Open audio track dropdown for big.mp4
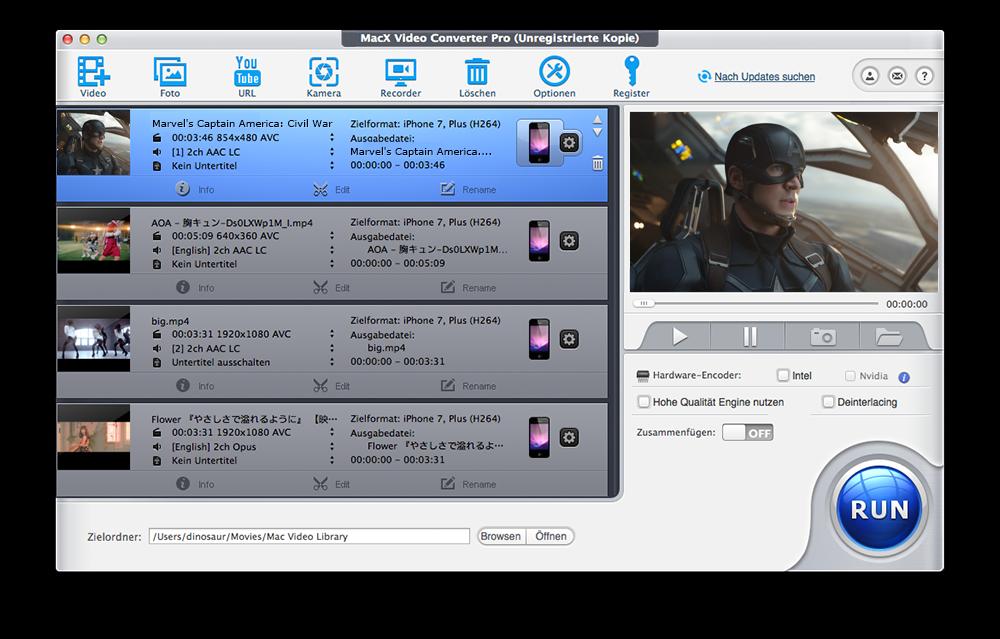The height and width of the screenshot is (639, 1000). pos(332,348)
